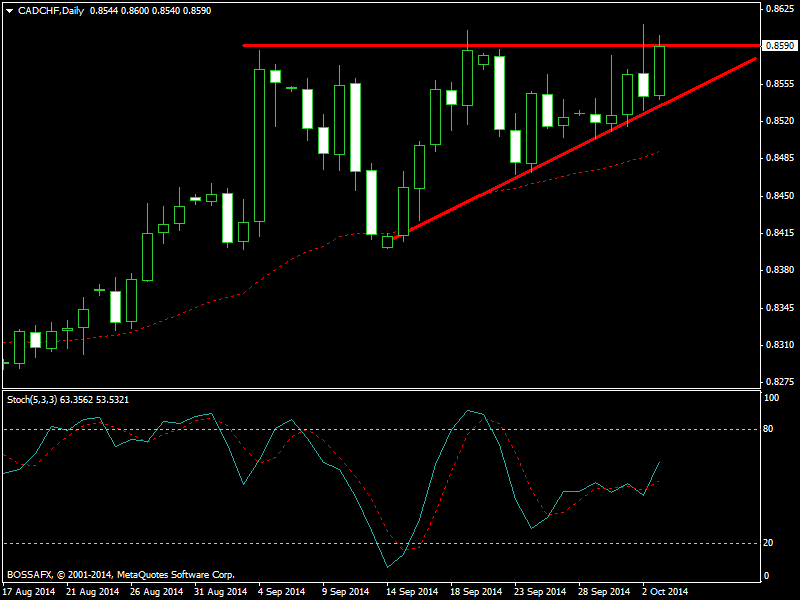Click the 23 Sep 2014 date label
800x600 pixels.
(540, 592)
